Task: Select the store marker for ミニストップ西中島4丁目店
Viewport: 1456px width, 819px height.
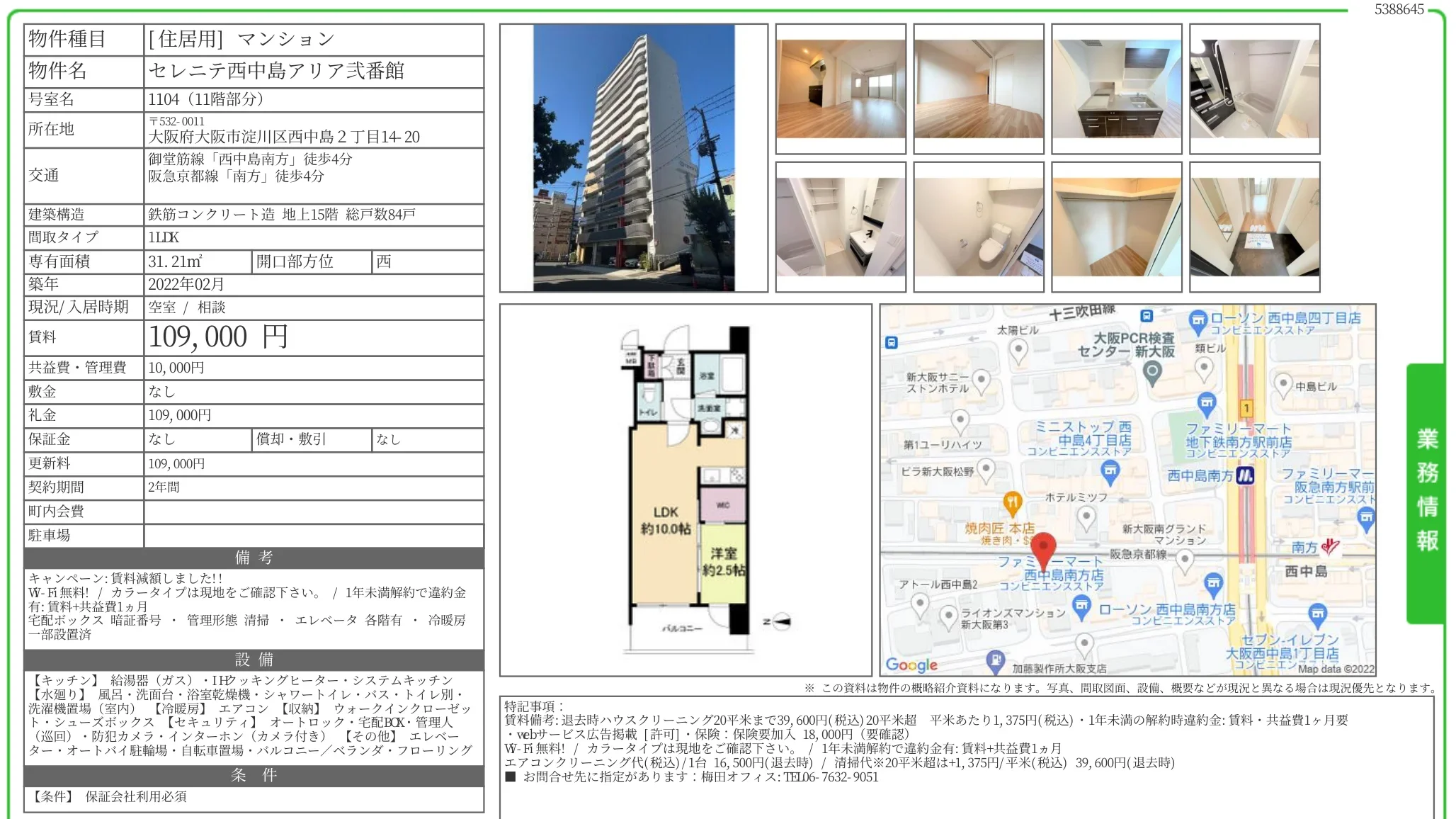Action: click(1110, 471)
